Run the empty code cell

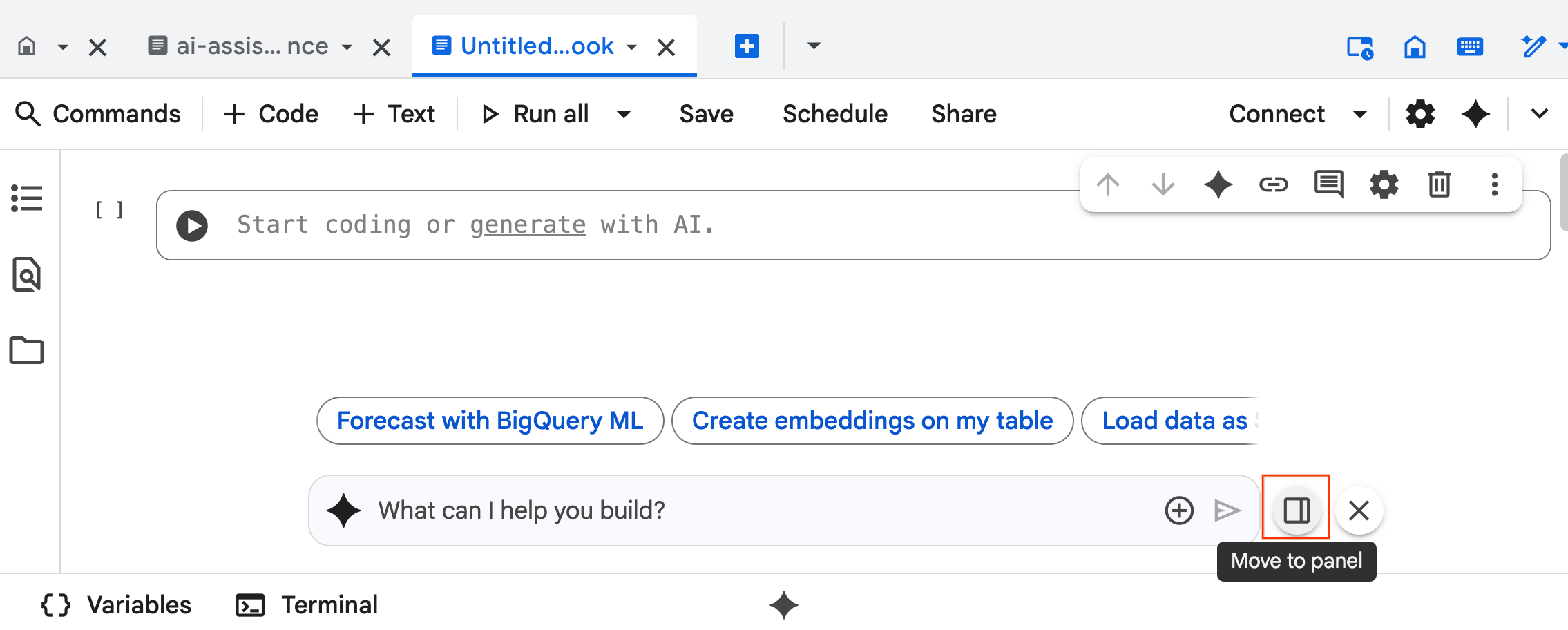pyautogui.click(x=192, y=226)
